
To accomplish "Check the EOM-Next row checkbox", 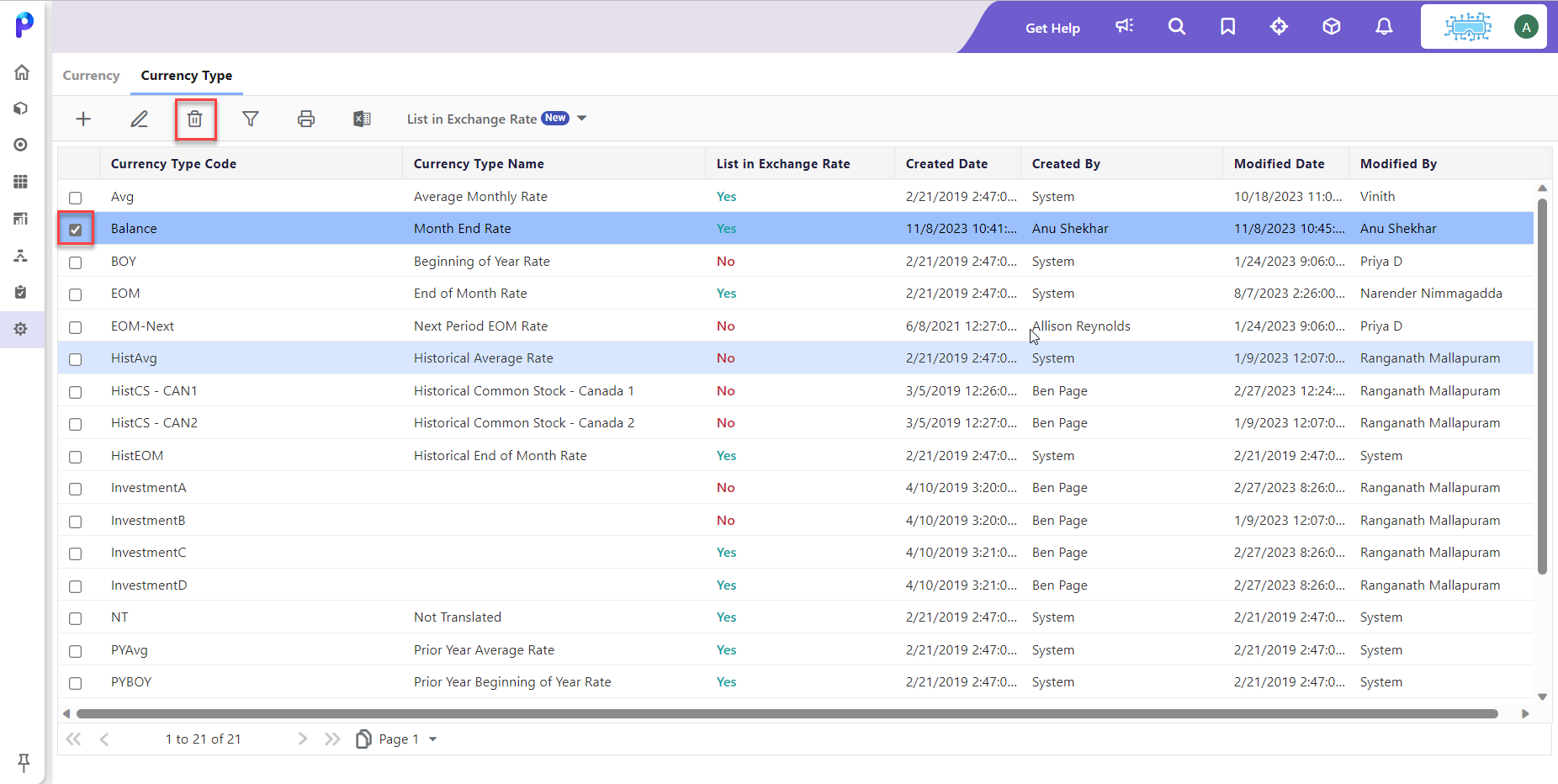I will tap(76, 327).
